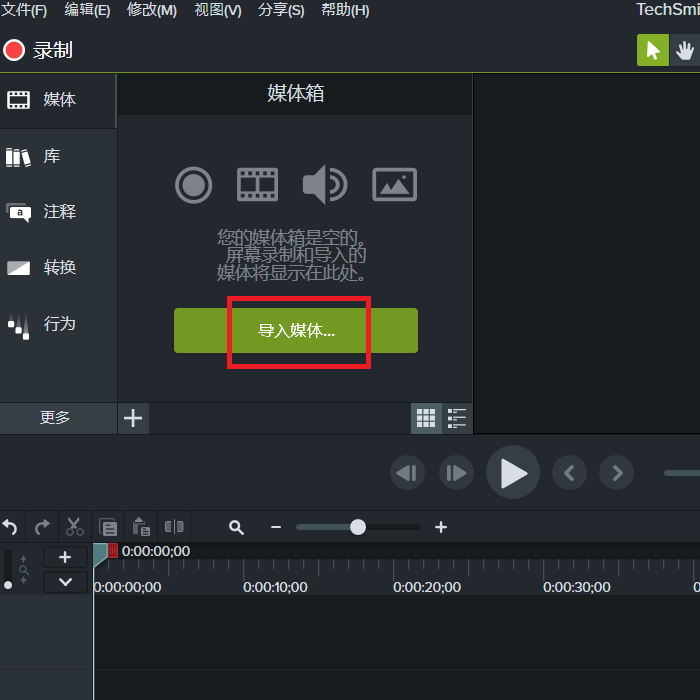700x700 pixels.
Task: Click the teal playhead in-point handle
Action: (100, 554)
